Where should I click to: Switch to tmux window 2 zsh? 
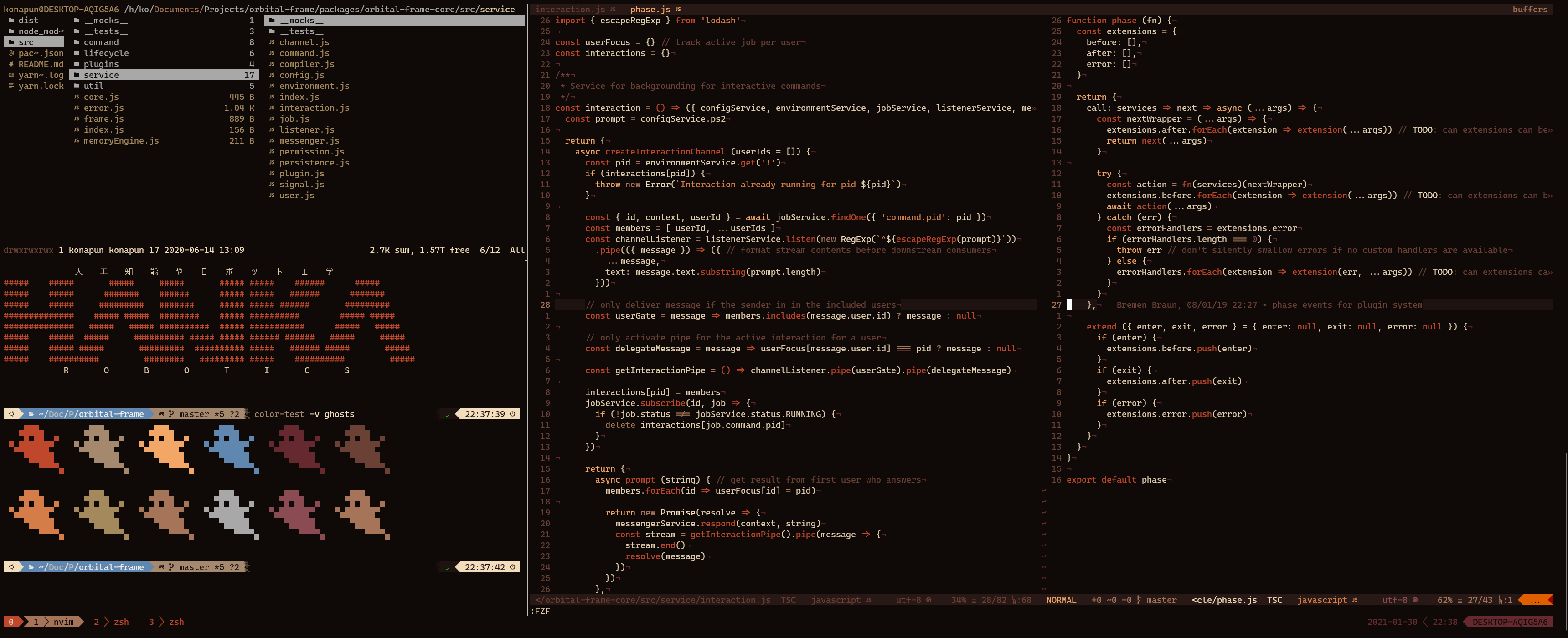click(x=112, y=622)
